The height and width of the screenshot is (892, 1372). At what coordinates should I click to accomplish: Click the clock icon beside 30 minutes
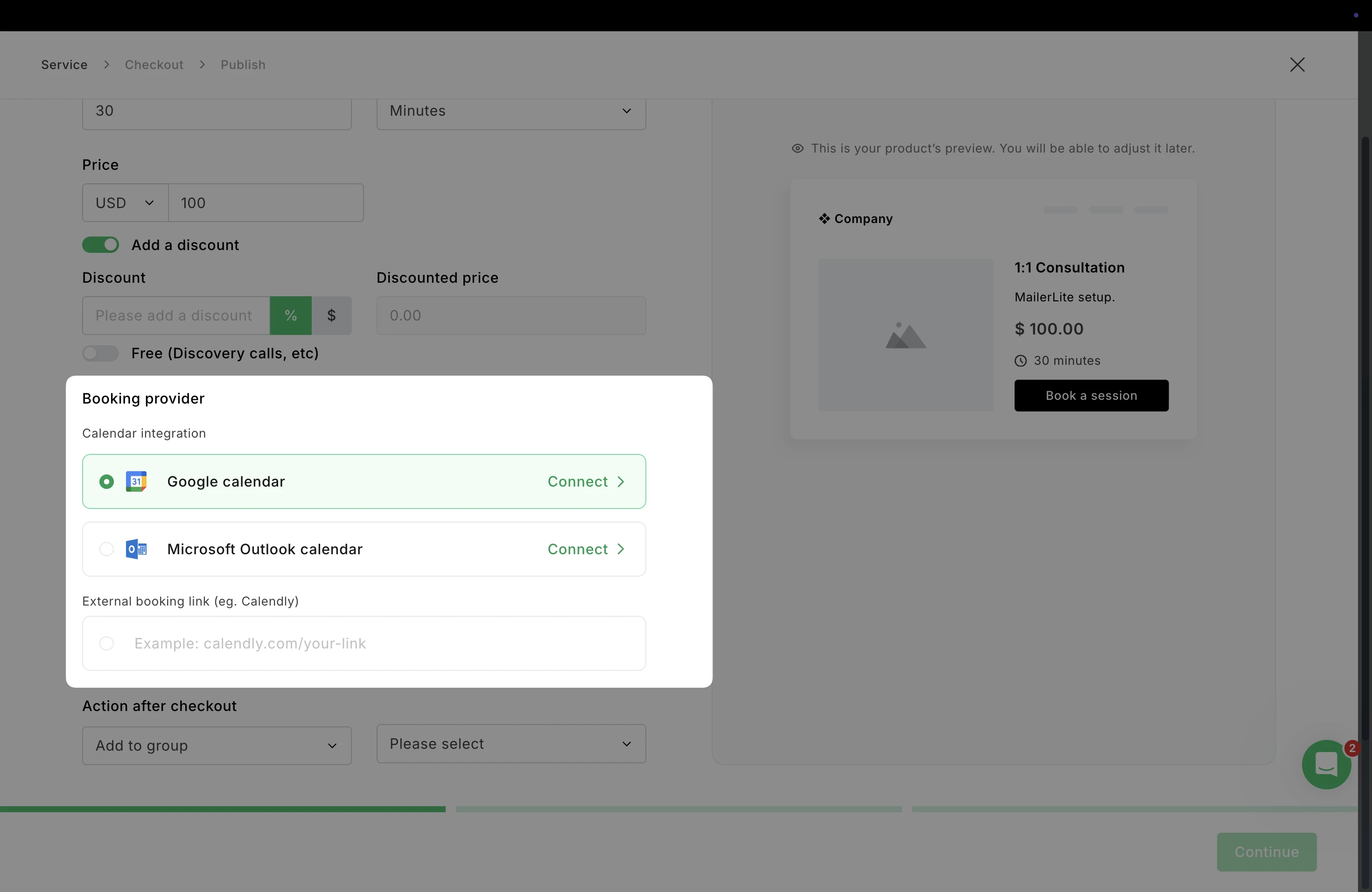click(x=1020, y=361)
